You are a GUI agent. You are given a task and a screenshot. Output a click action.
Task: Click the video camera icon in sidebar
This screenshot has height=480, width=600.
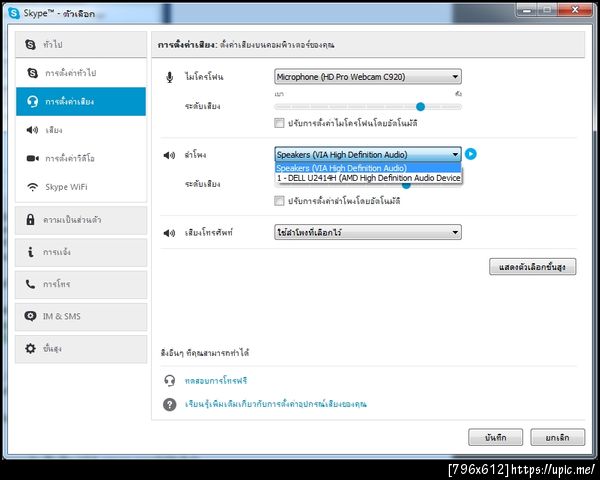pyautogui.click(x=33, y=158)
